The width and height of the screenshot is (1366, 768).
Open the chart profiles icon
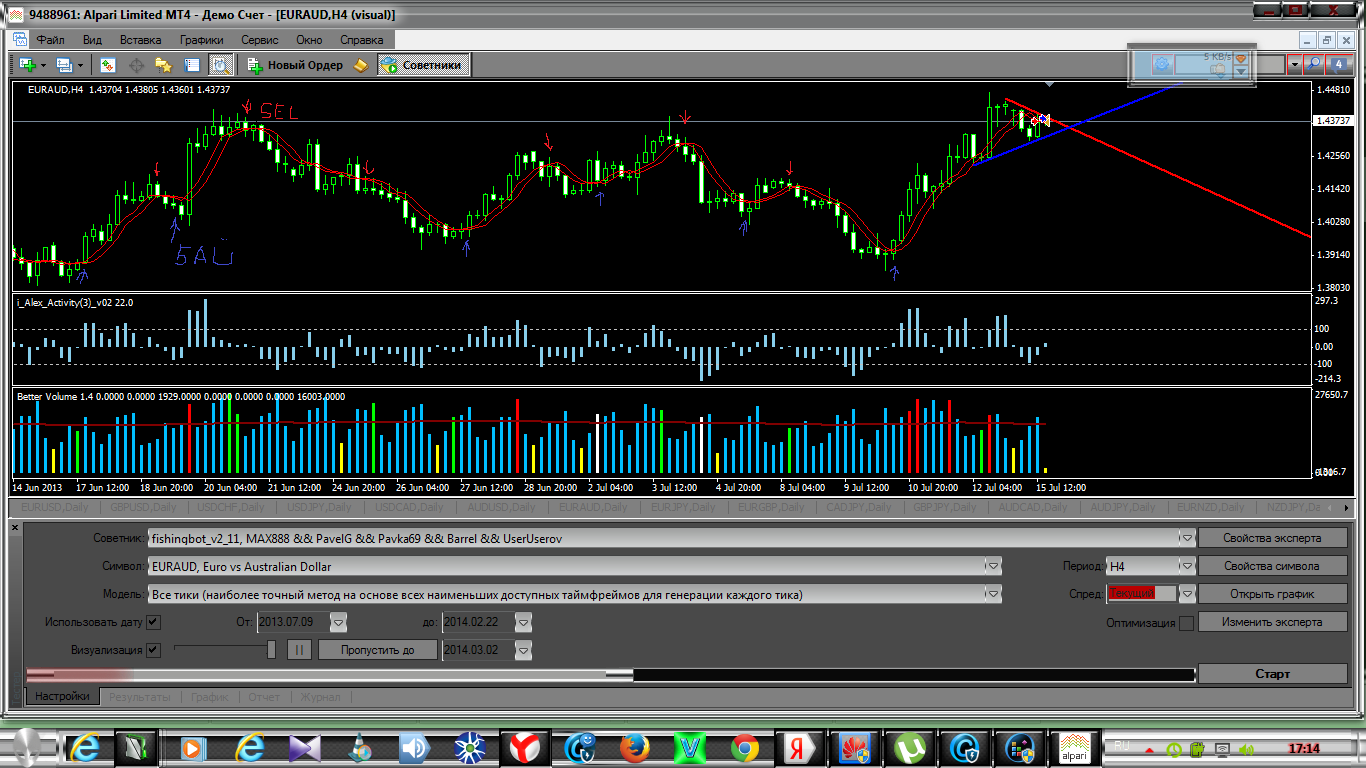[65, 65]
